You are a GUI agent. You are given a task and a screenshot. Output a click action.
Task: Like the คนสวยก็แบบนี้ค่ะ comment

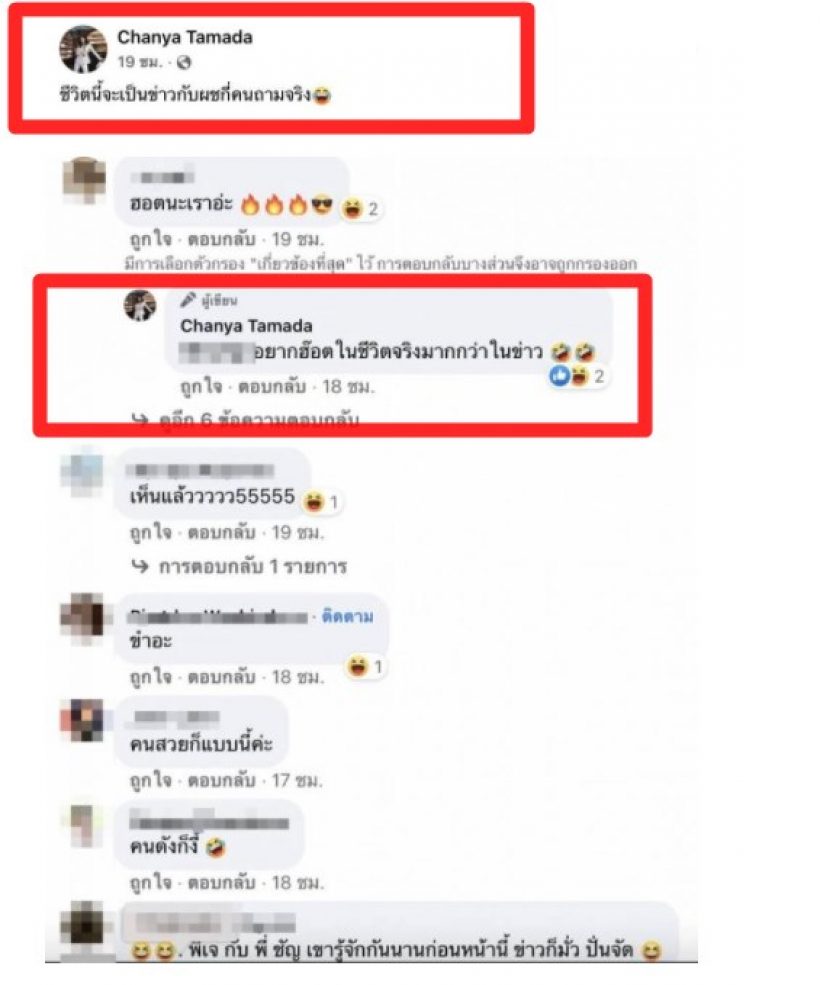pyautogui.click(x=151, y=781)
